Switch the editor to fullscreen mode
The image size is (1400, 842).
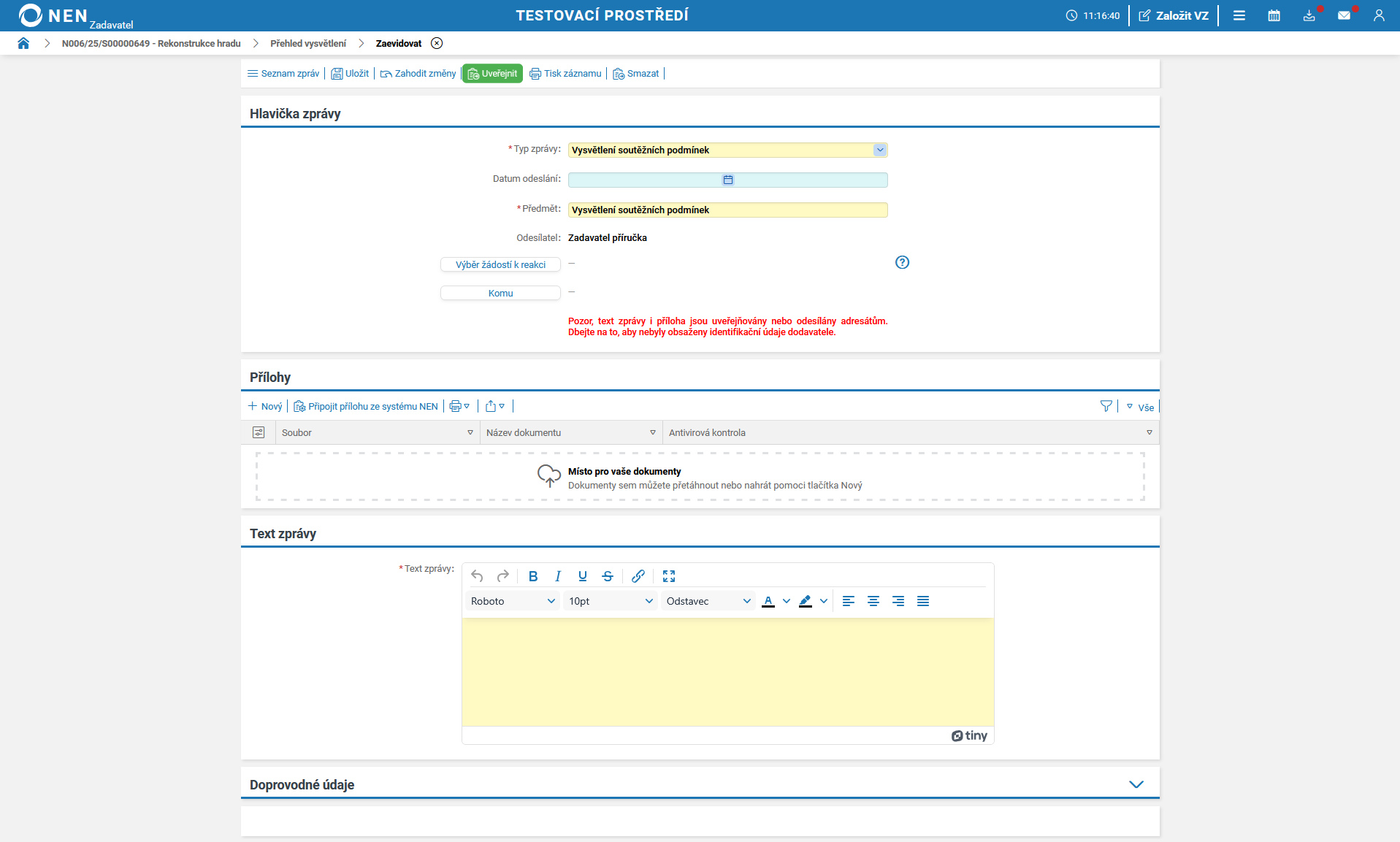pyautogui.click(x=668, y=576)
